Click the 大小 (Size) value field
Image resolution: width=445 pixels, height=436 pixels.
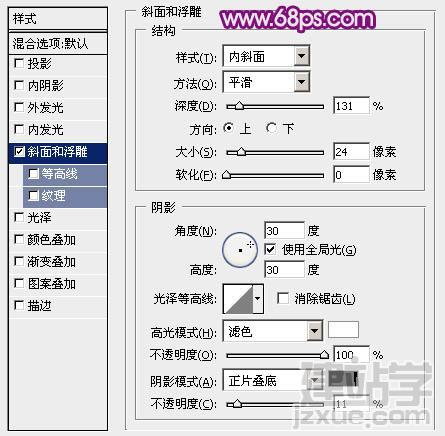351,152
